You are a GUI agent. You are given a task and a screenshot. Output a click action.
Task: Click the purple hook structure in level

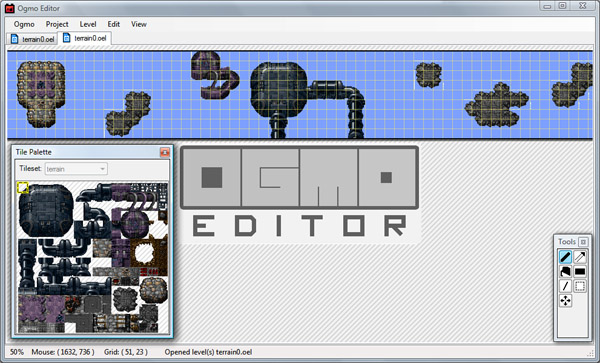[x=215, y=75]
